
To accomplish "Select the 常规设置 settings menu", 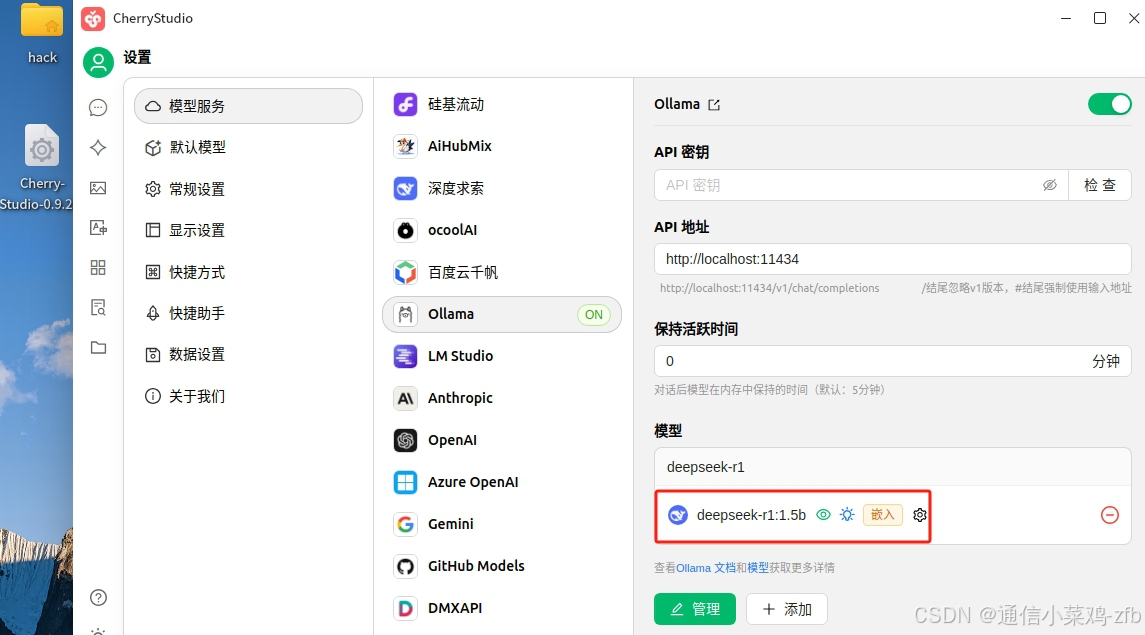I will tap(248, 189).
